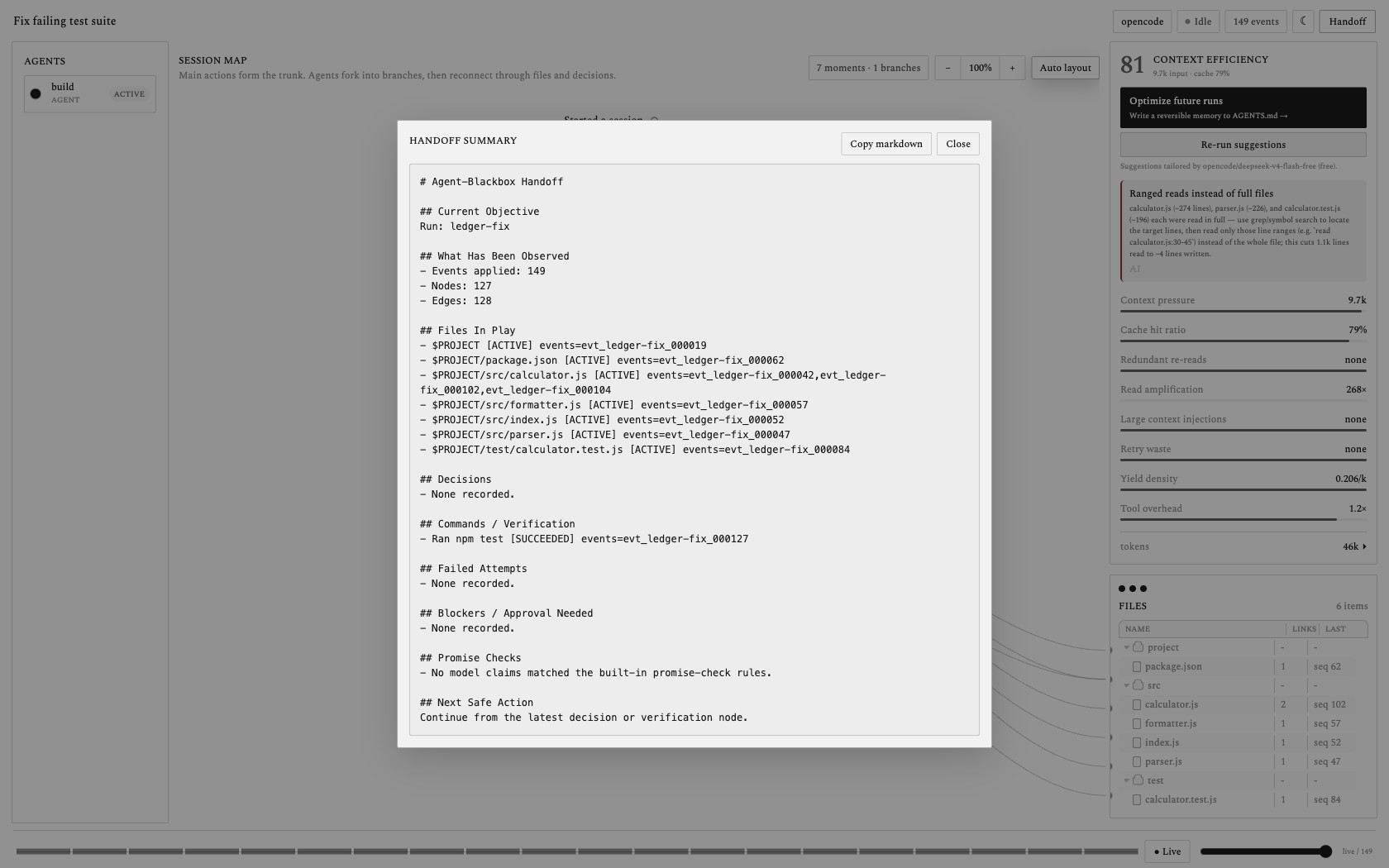Click file icon beside calculator.js
This screenshot has height=868, width=1389.
coord(1137,704)
